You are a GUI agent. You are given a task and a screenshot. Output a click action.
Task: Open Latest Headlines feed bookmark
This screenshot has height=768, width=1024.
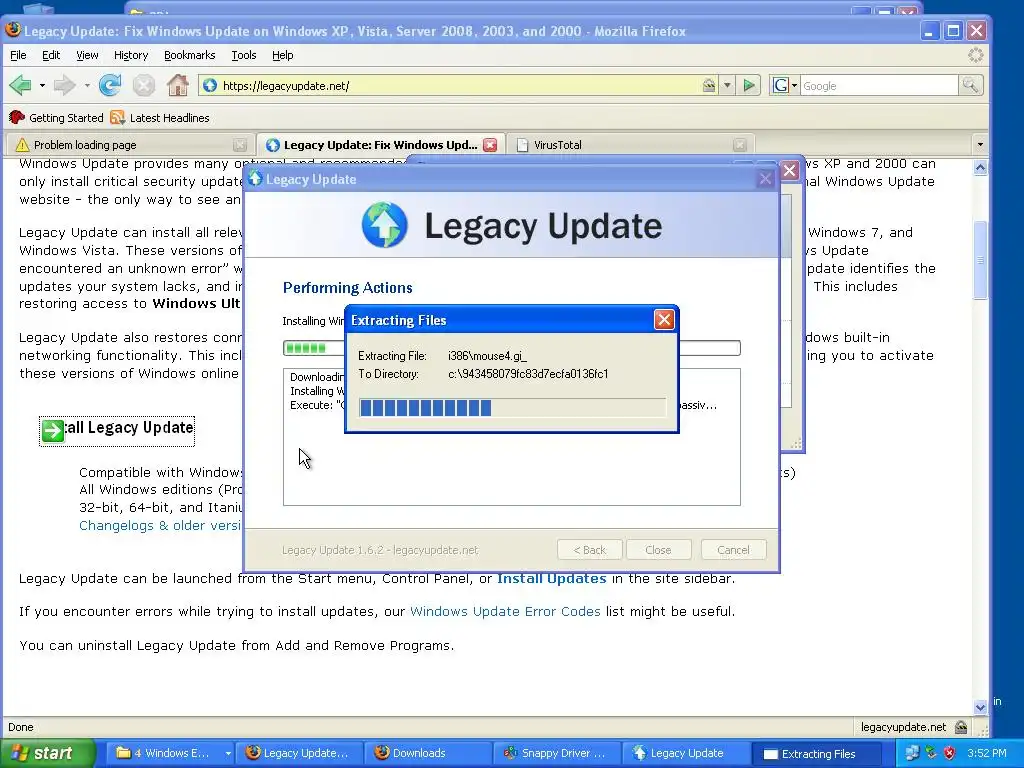click(160, 118)
